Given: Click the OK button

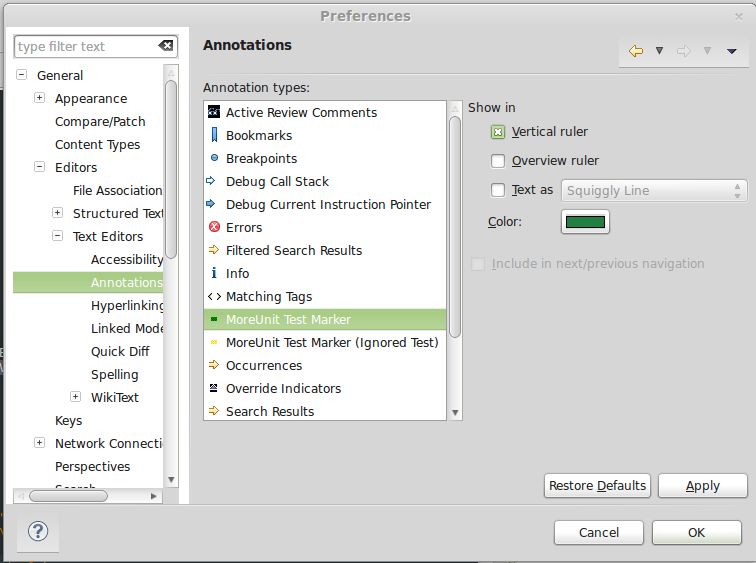Looking at the screenshot, I should point(696,532).
